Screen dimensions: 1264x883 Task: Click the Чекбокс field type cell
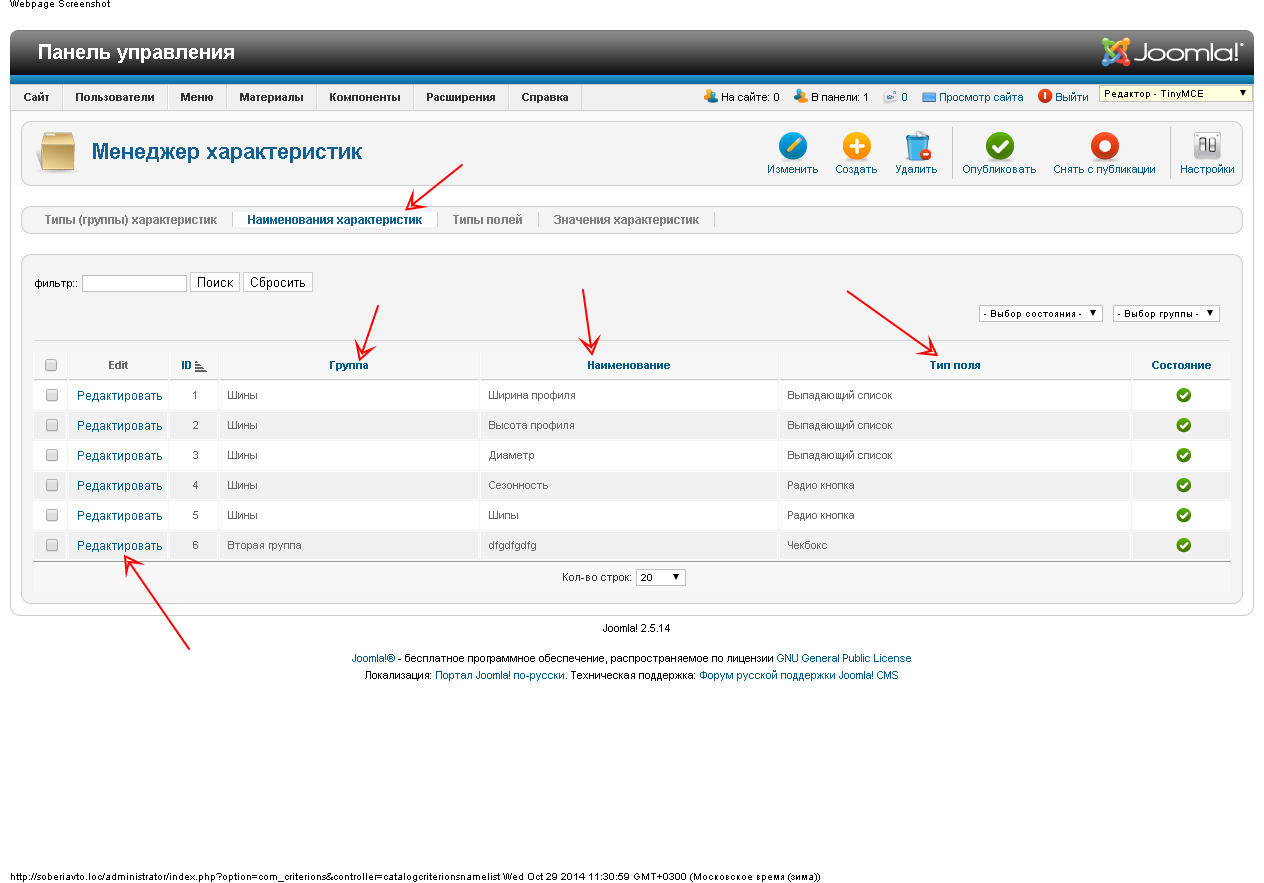(x=955, y=545)
